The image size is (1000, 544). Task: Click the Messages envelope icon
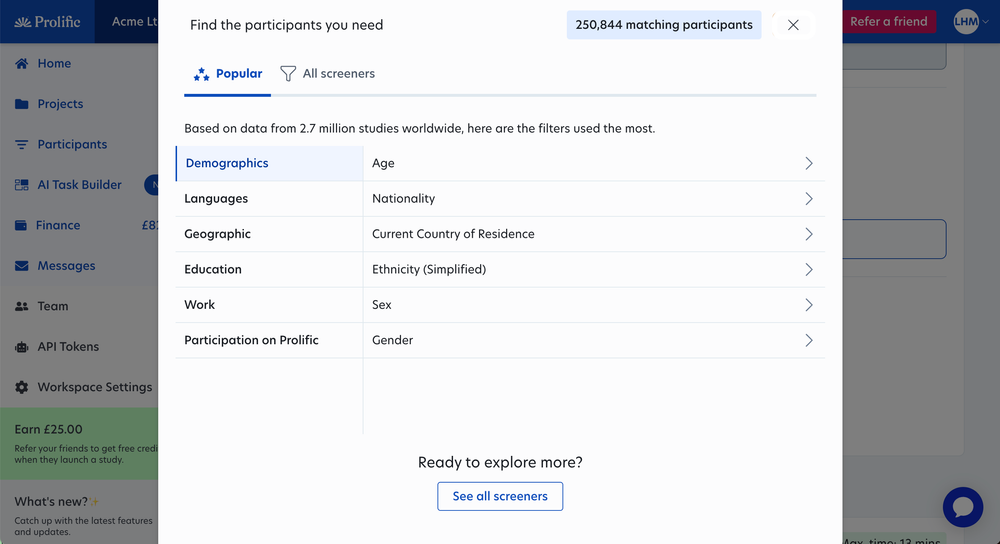pos(22,266)
